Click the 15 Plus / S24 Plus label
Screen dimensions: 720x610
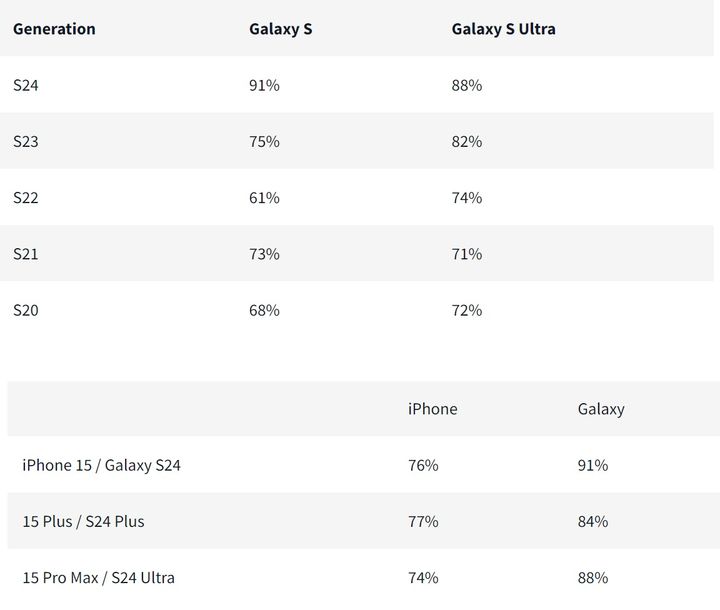[x=83, y=521]
